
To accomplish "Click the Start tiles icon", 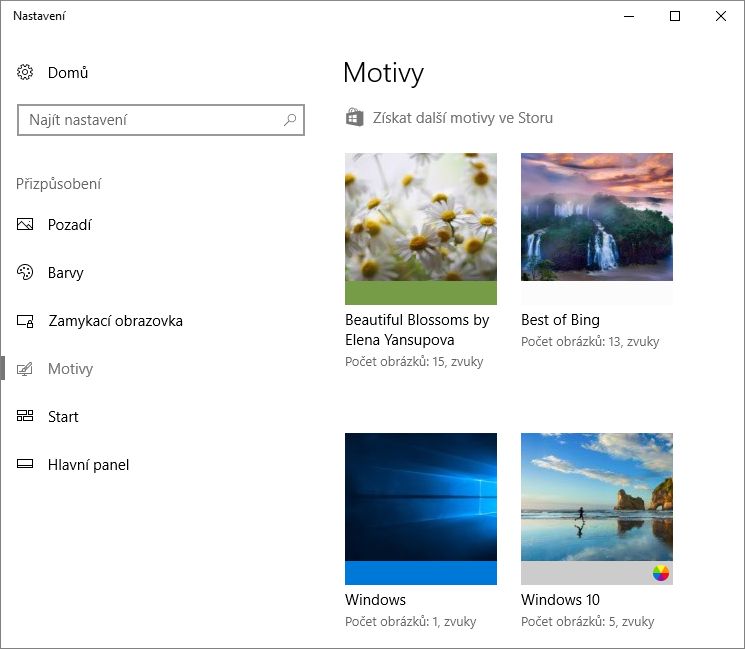I will coord(25,416).
